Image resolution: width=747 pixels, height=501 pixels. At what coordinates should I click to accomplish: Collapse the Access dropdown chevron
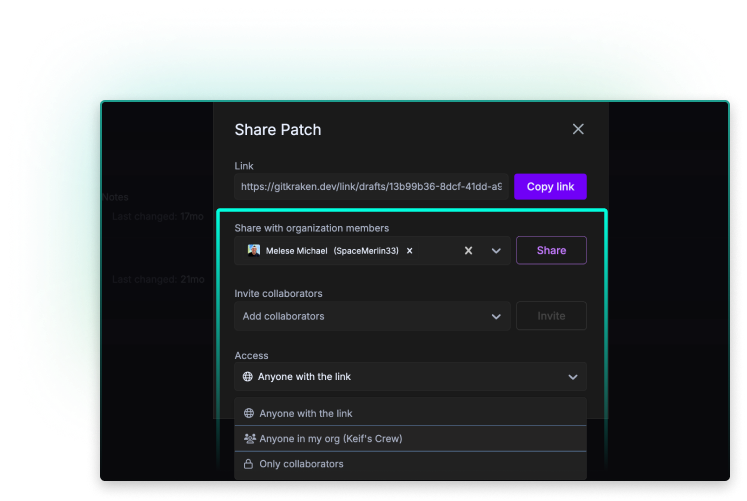pyautogui.click(x=573, y=377)
